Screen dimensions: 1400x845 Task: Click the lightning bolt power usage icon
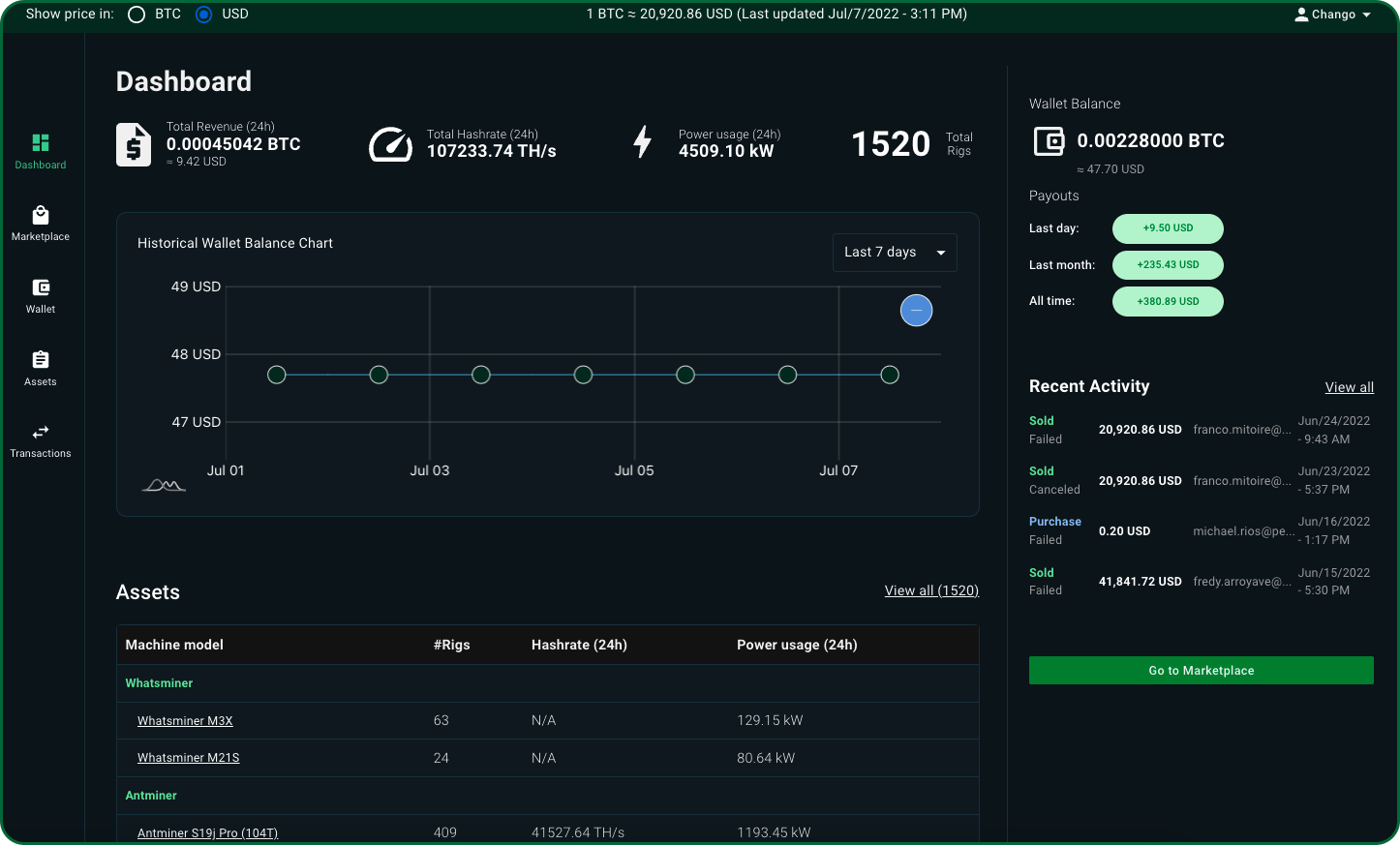pyautogui.click(x=642, y=142)
